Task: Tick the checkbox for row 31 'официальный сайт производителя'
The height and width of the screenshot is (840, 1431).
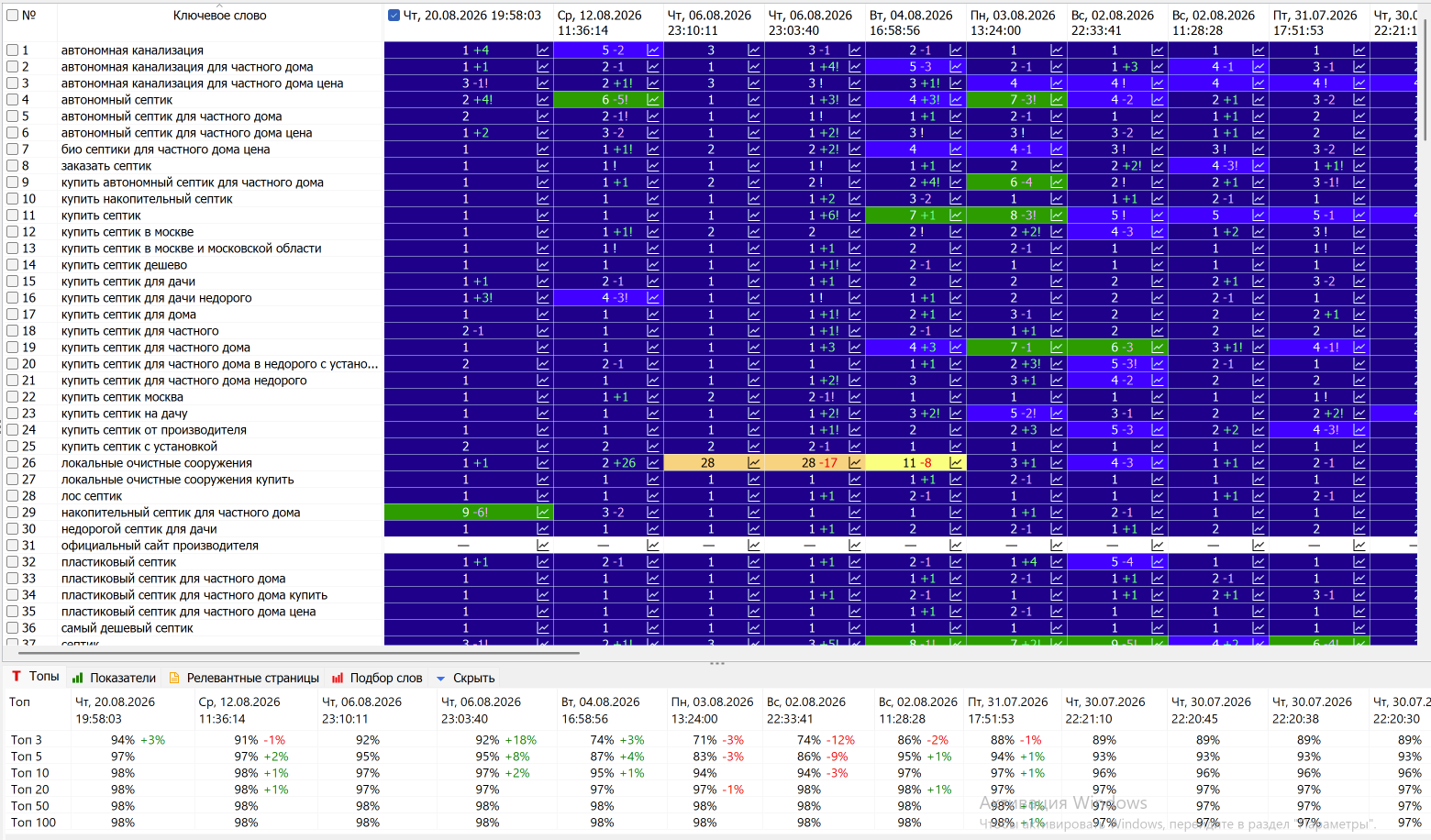Action: tap(13, 546)
